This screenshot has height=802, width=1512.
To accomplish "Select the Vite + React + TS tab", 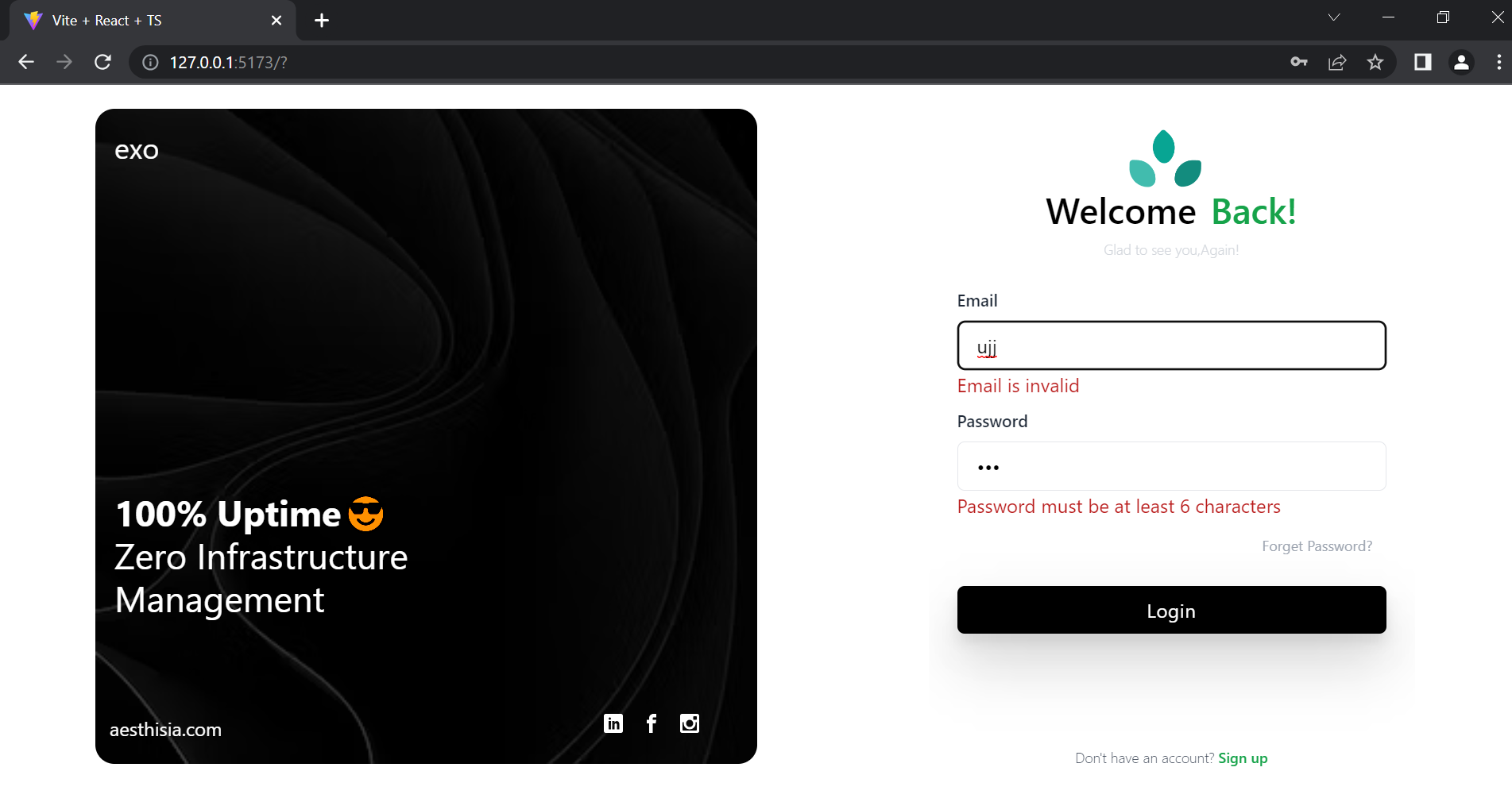I will tap(153, 21).
